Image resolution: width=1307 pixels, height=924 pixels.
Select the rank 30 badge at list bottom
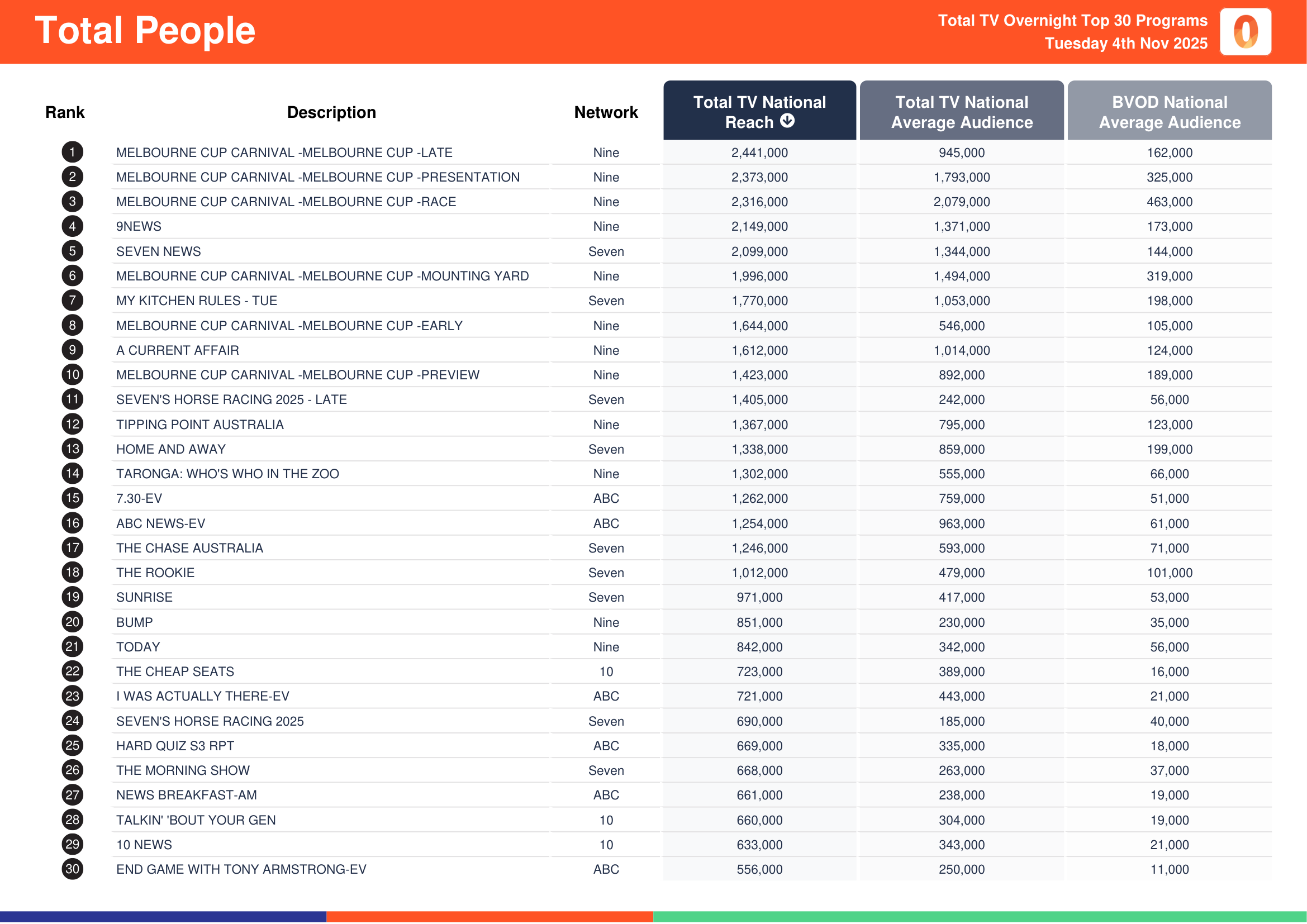pyautogui.click(x=72, y=869)
